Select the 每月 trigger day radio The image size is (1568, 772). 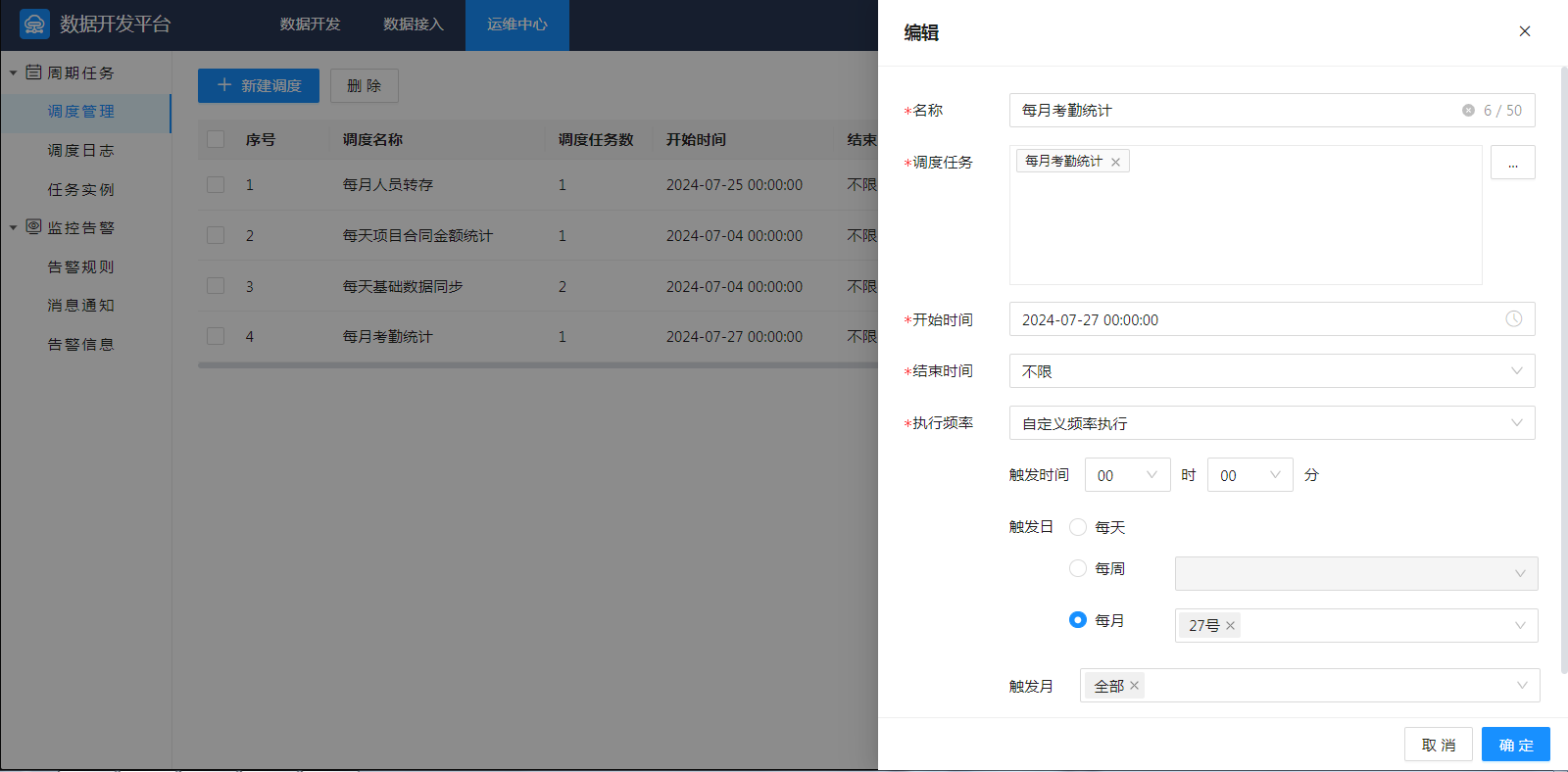1078,620
